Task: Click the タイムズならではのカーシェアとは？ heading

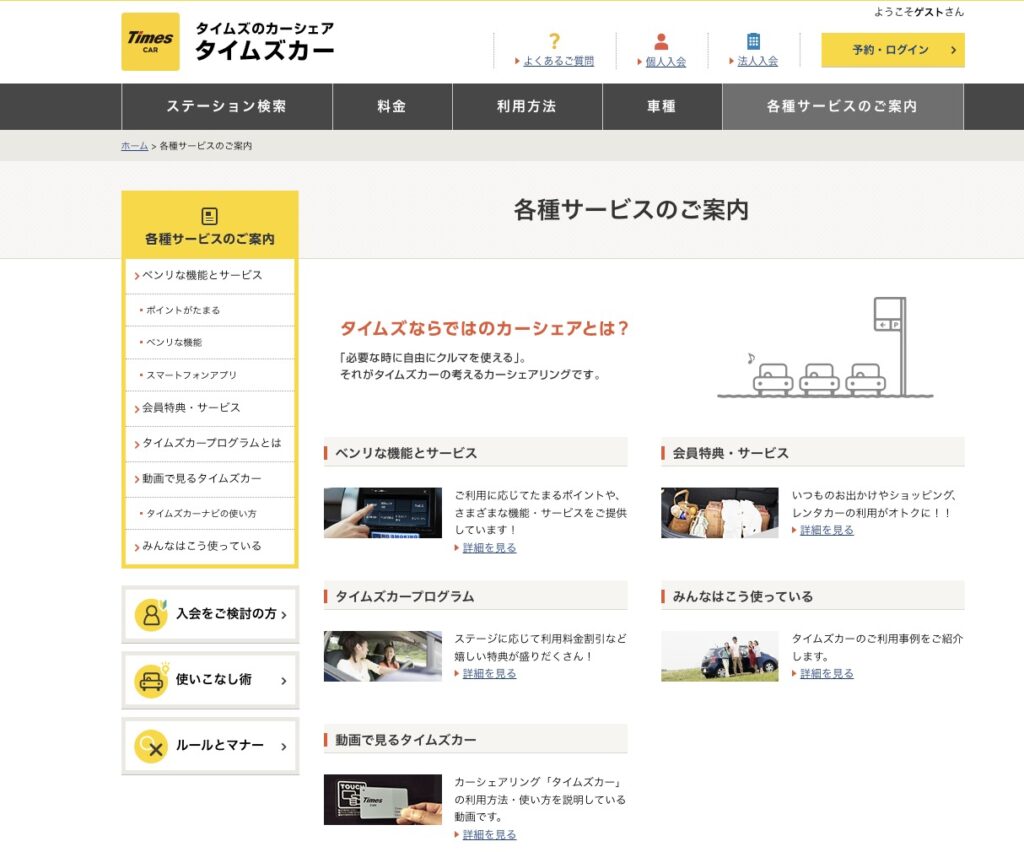Action: click(x=484, y=328)
